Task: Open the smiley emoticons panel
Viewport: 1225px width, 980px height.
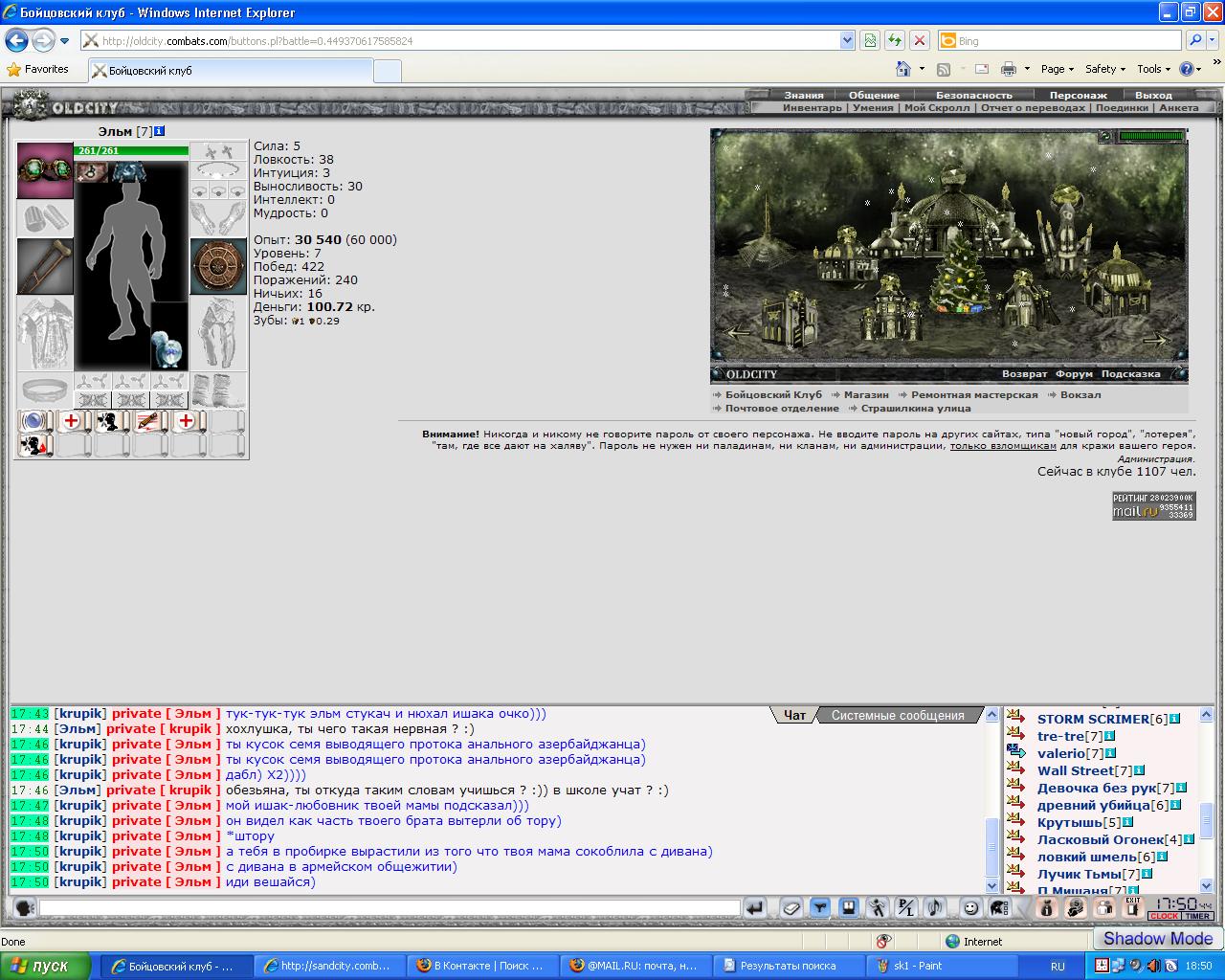Action: pyautogui.click(x=970, y=908)
